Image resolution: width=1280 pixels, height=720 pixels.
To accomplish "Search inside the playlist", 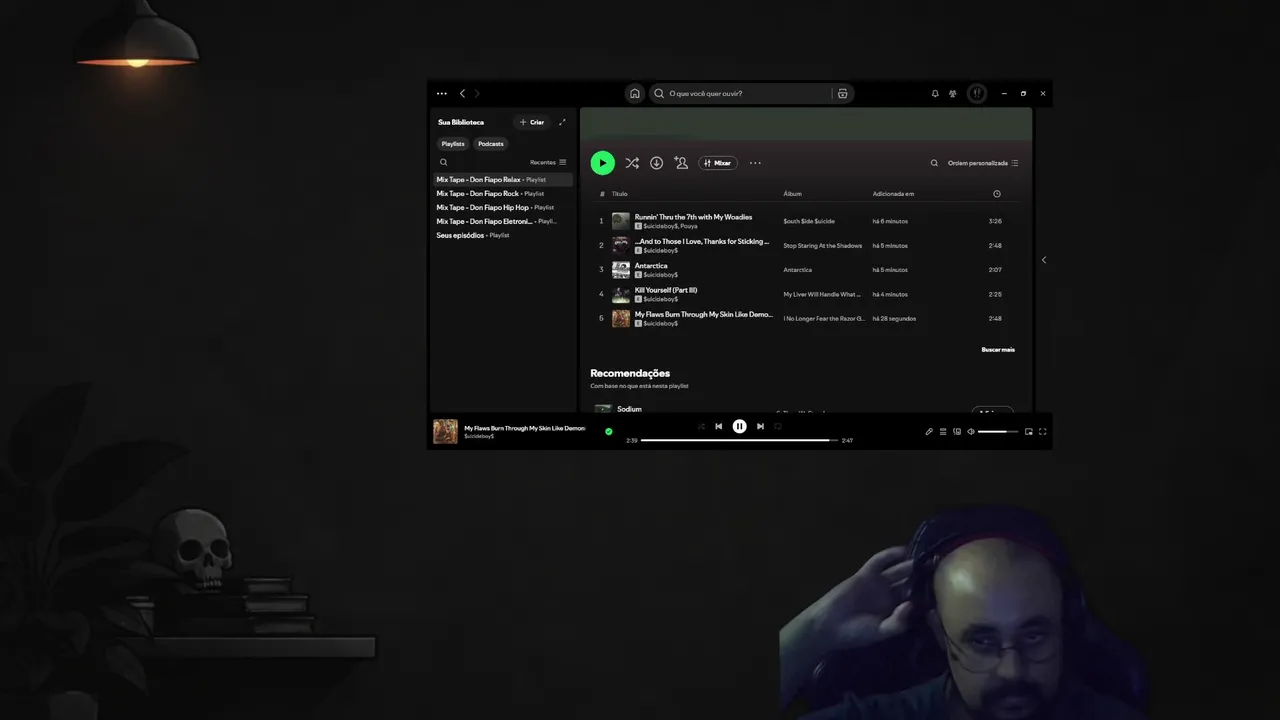I will [934, 163].
